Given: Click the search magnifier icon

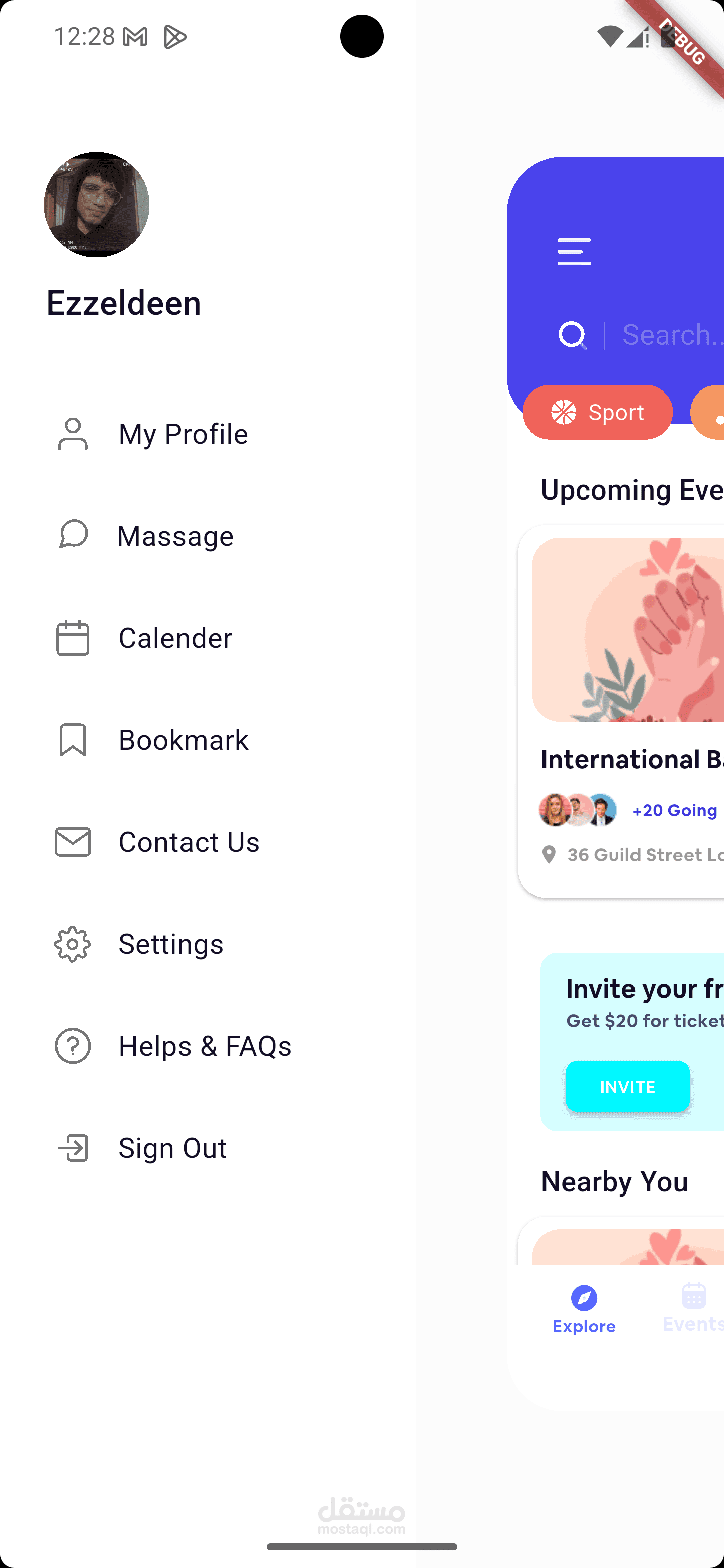Looking at the screenshot, I should [572, 335].
